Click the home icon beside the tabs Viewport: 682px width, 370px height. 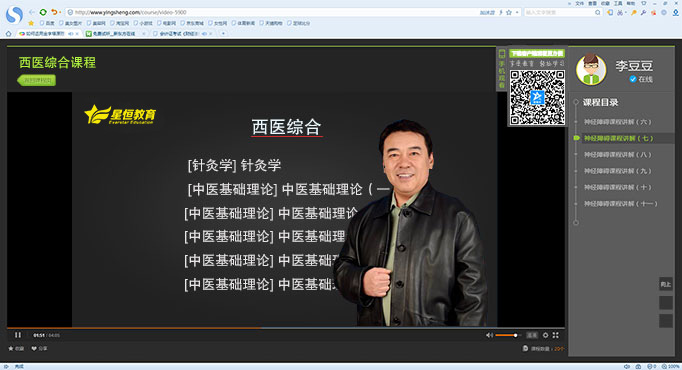tap(8, 33)
